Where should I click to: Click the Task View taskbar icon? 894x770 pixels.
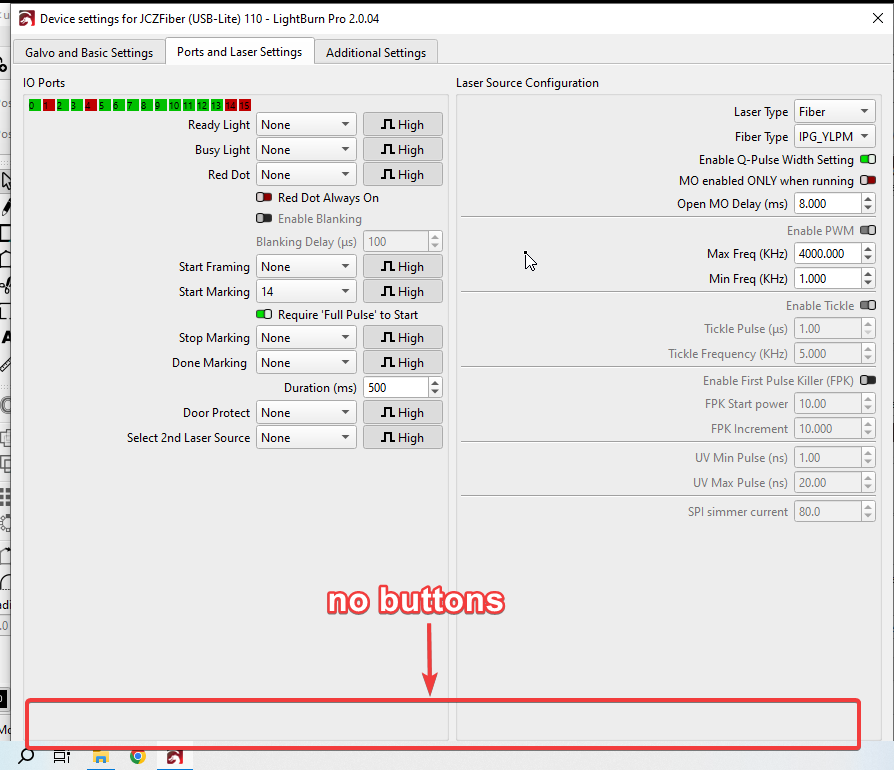click(x=62, y=757)
